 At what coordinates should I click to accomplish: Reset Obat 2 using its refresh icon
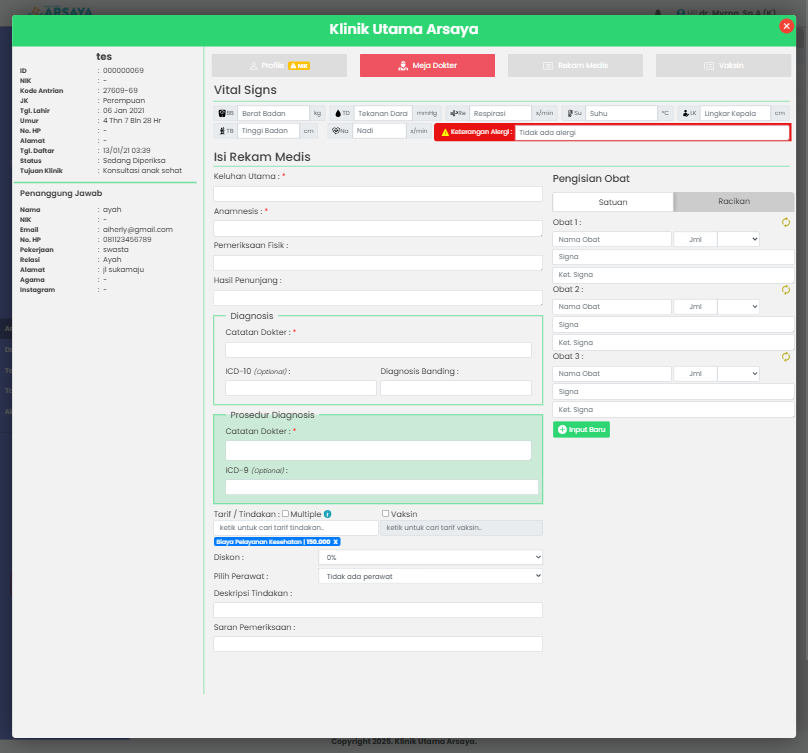[x=786, y=290]
